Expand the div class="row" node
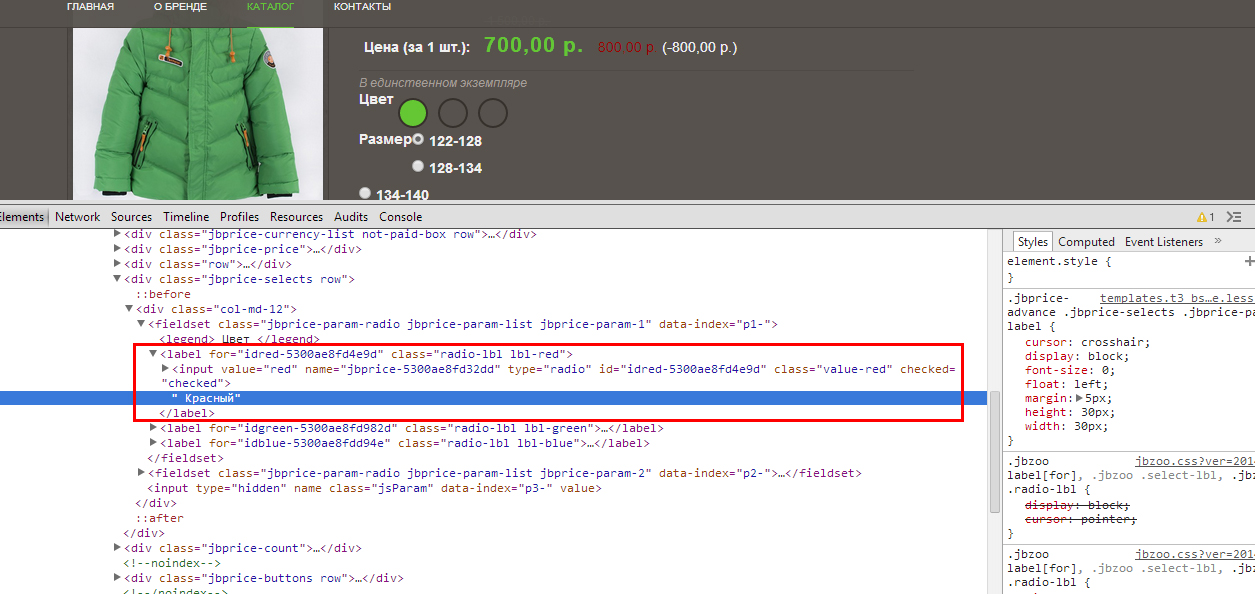 118,264
